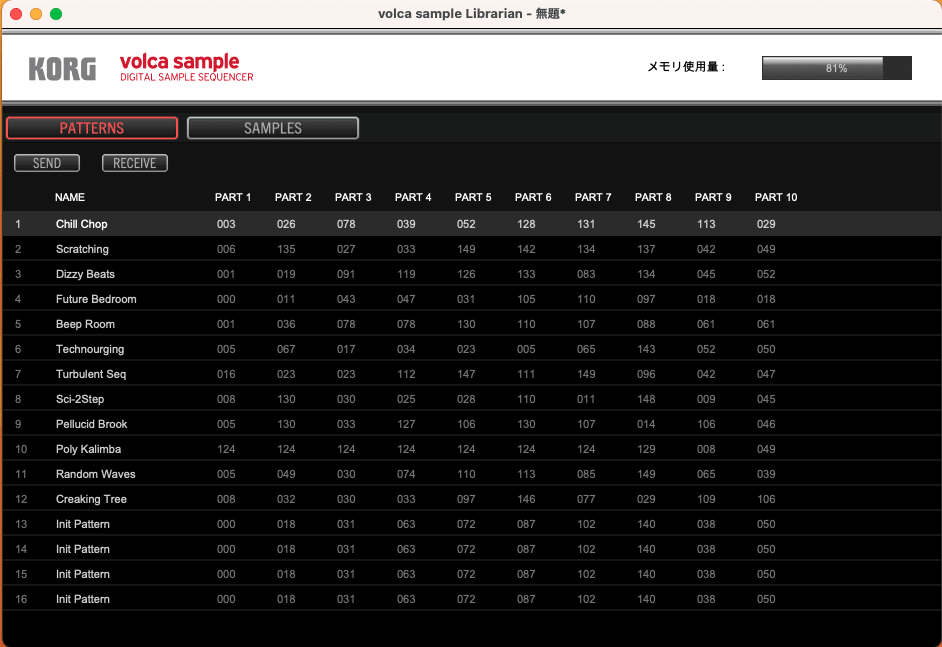The height and width of the screenshot is (647, 942).
Task: Click the PART 6 column header
Action: pos(533,197)
